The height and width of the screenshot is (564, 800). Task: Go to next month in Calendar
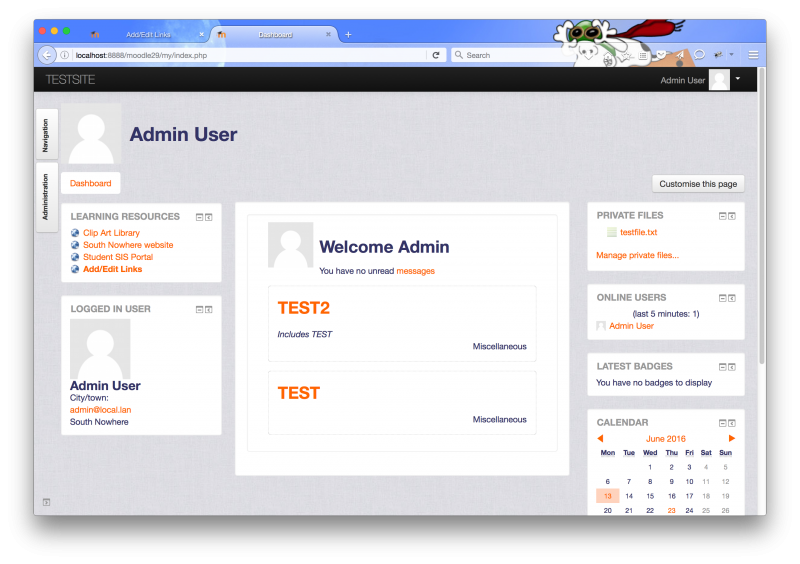tap(732, 438)
